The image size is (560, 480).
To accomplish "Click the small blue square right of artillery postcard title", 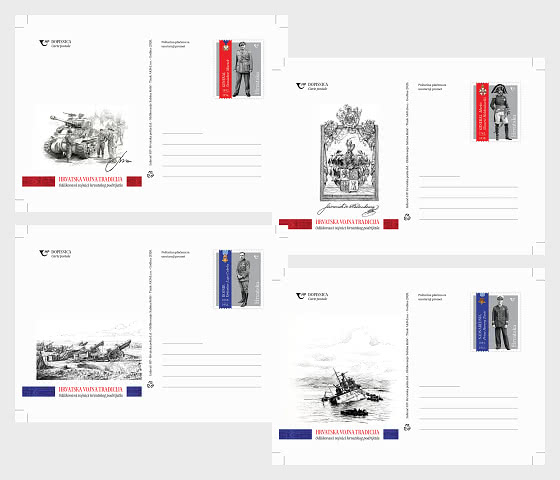I will pyautogui.click(x=134, y=391).
